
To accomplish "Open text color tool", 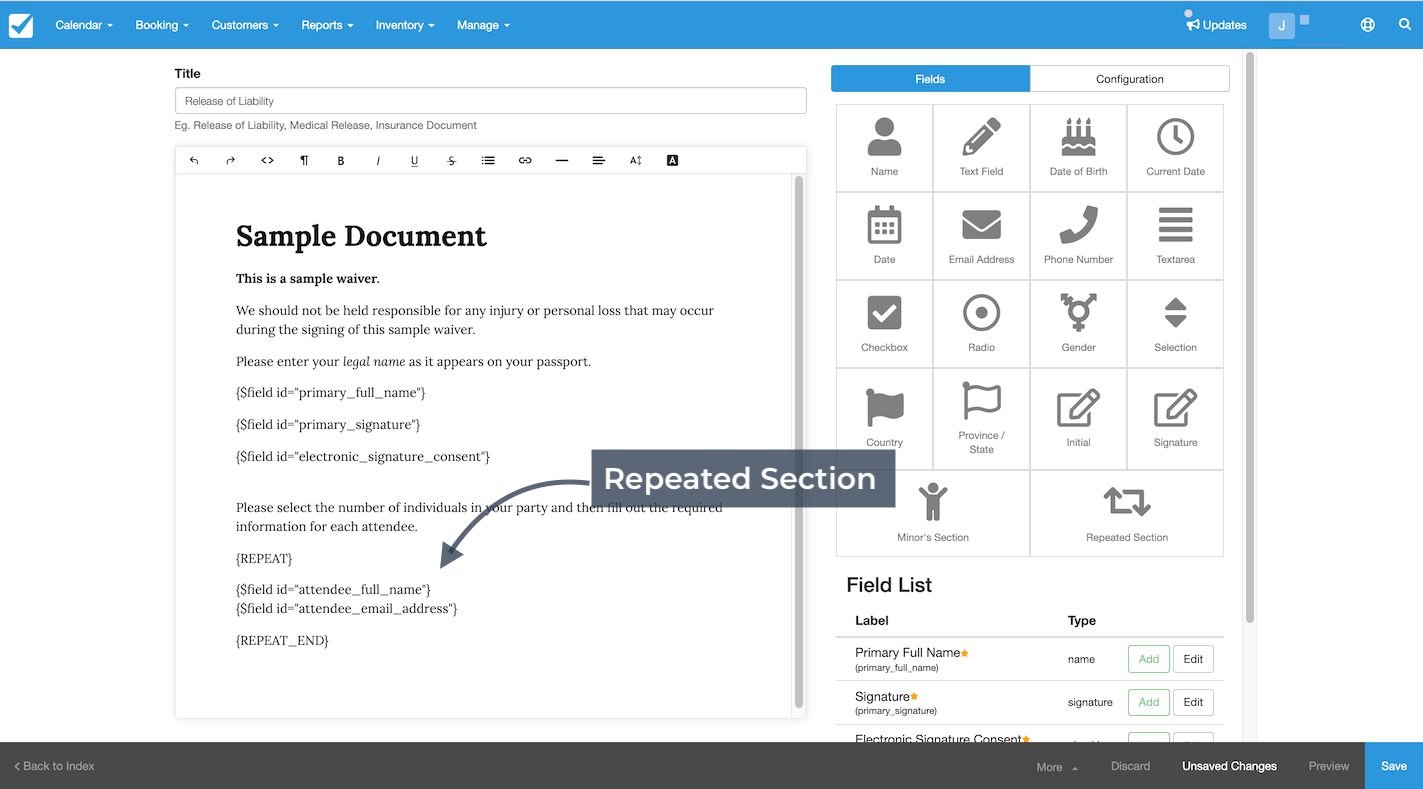I will click(672, 160).
